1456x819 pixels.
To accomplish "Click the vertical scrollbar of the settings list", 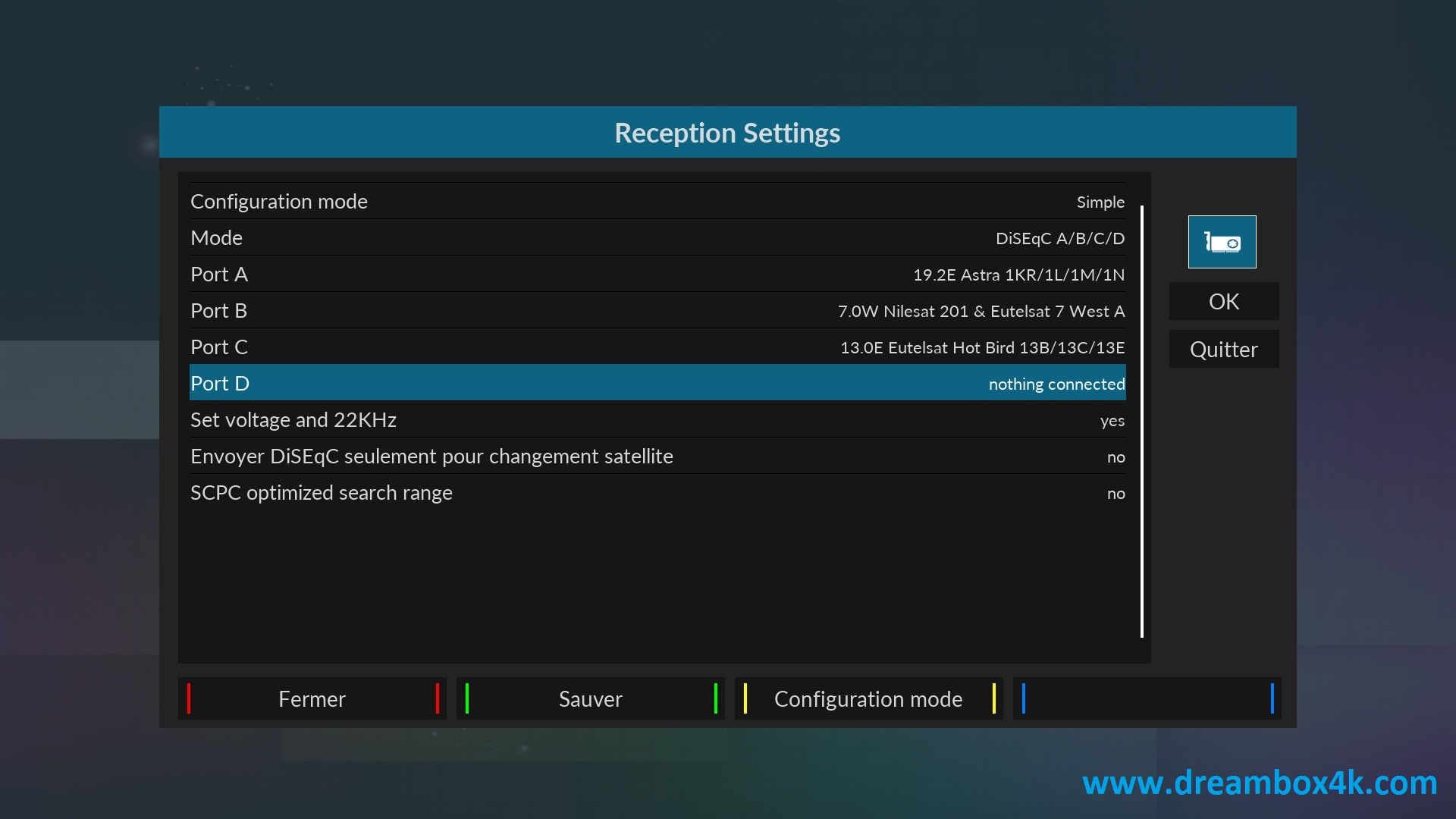I will point(1141,421).
